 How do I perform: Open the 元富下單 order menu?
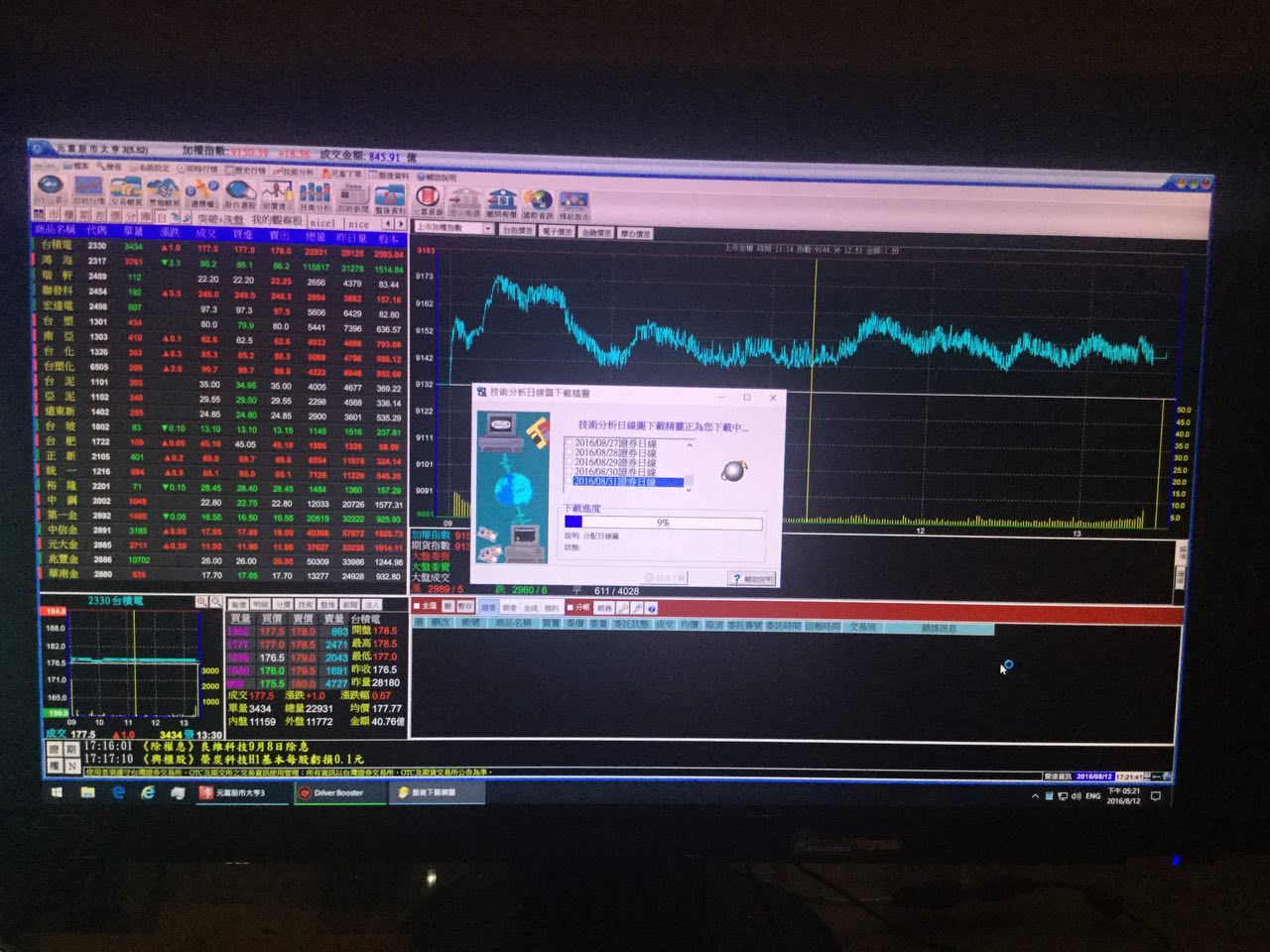pyautogui.click(x=342, y=173)
